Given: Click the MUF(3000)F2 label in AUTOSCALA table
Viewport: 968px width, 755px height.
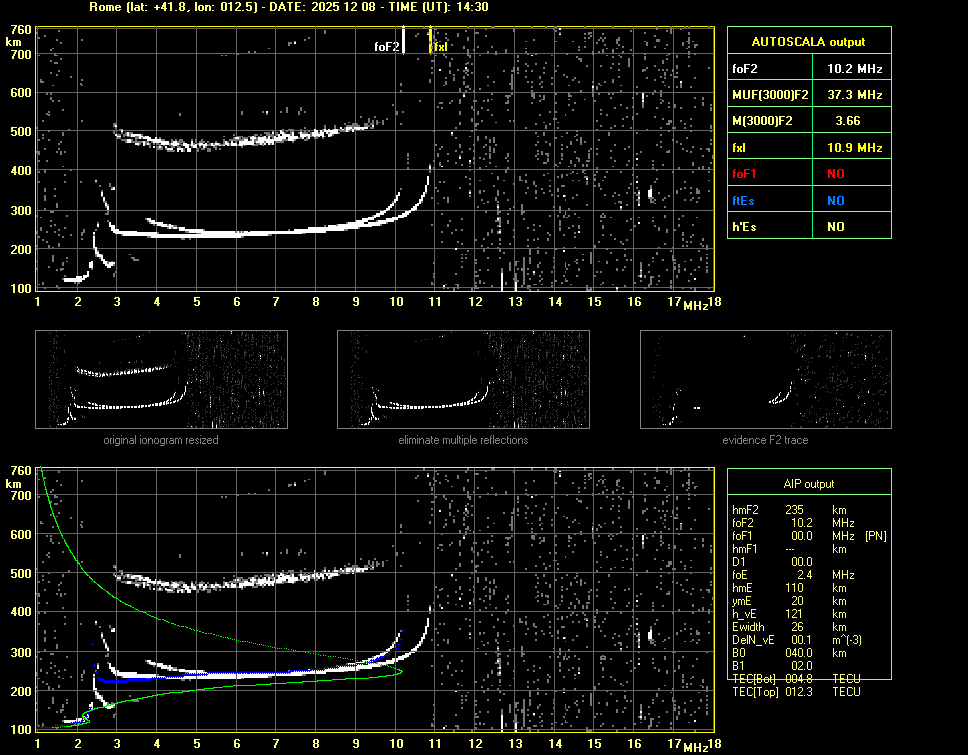Looking at the screenshot, I should 769,95.
